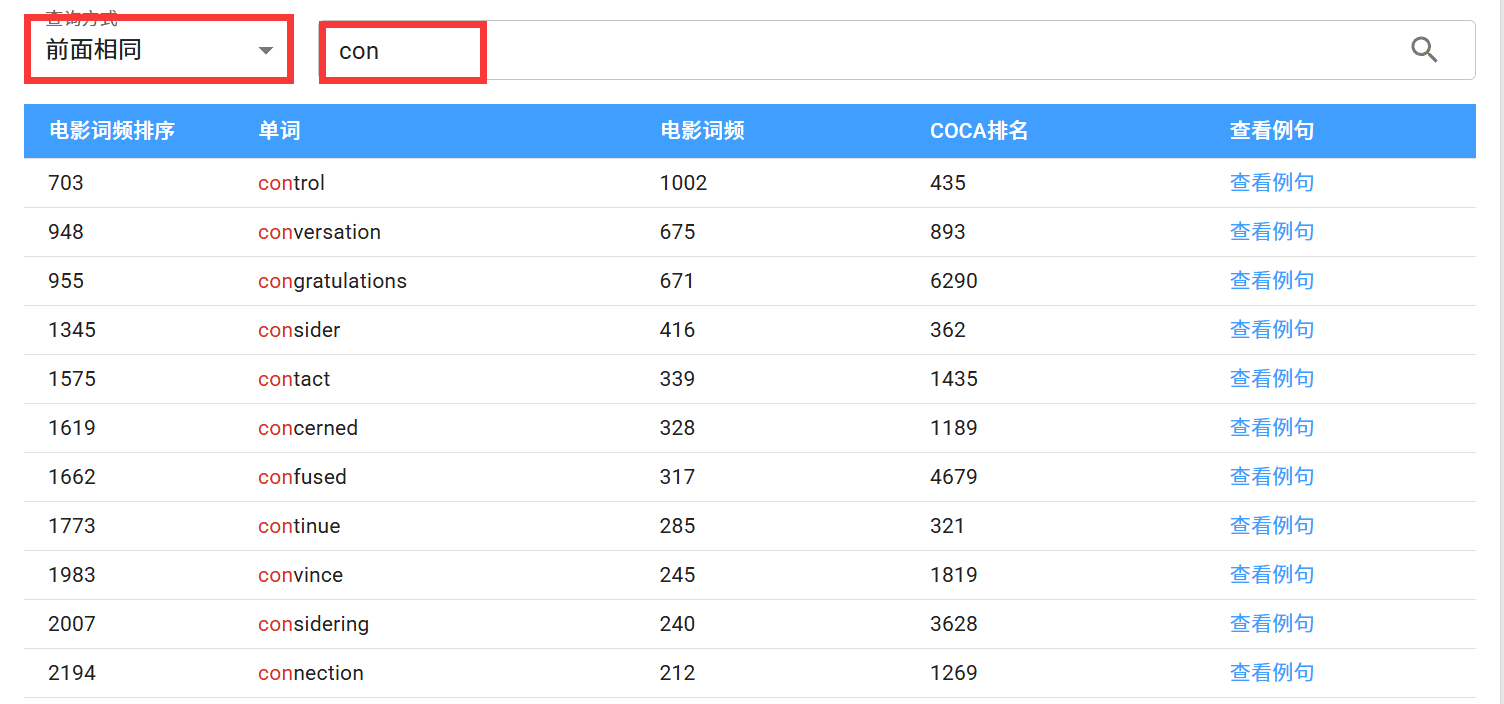Screen dimensions: 1504x704
Task: Click the 电影词频排序 column header
Action: click(x=112, y=131)
